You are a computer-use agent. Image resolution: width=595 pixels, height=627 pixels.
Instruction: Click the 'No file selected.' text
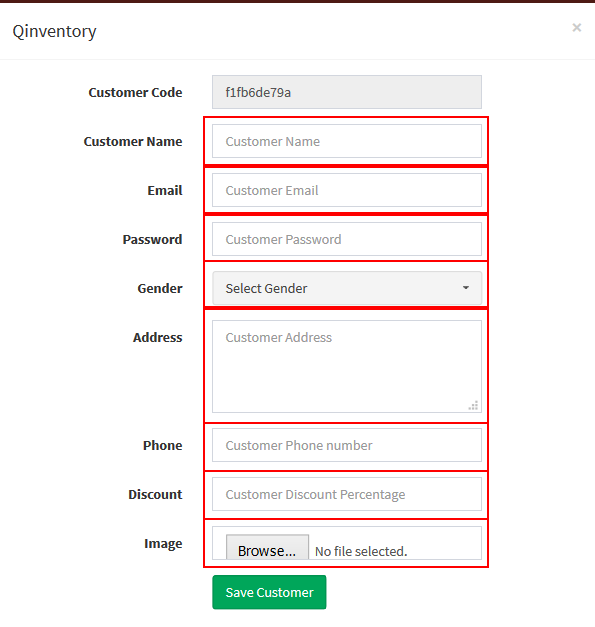361,551
